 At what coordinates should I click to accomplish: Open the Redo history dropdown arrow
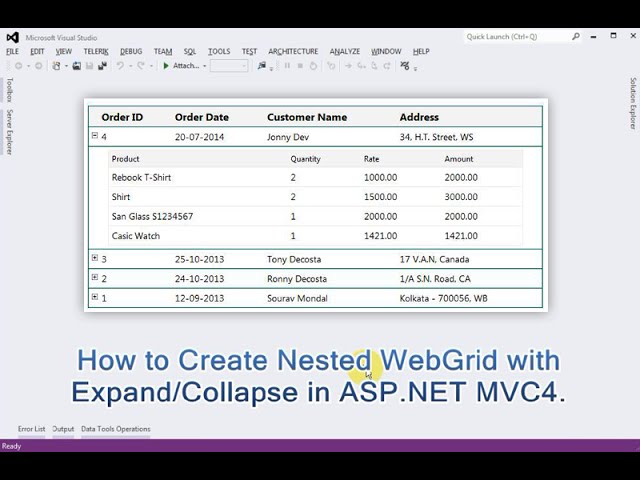click(x=151, y=66)
